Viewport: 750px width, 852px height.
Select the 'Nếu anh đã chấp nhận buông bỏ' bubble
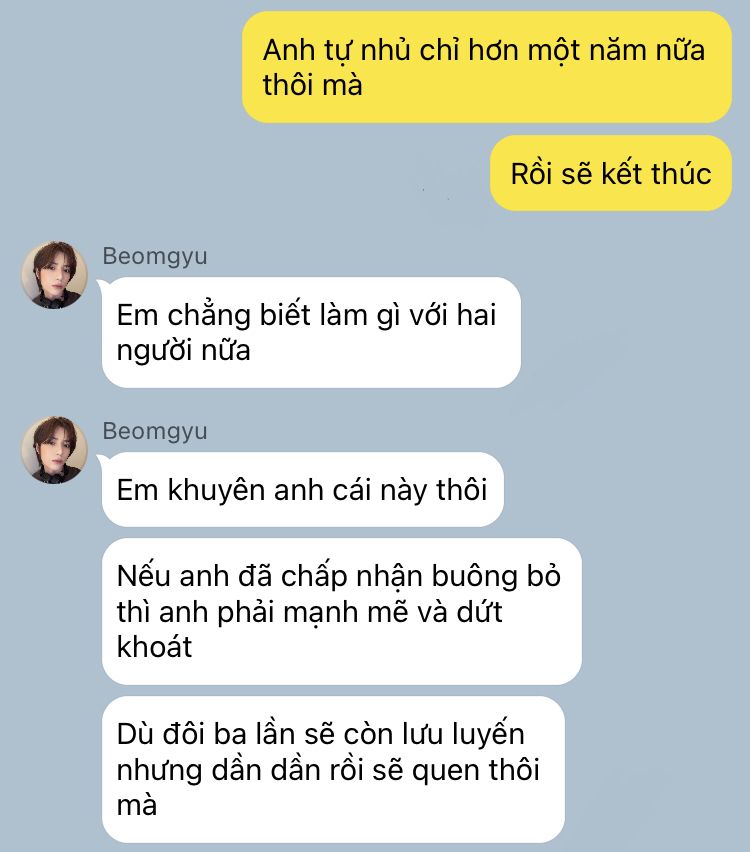tap(341, 611)
